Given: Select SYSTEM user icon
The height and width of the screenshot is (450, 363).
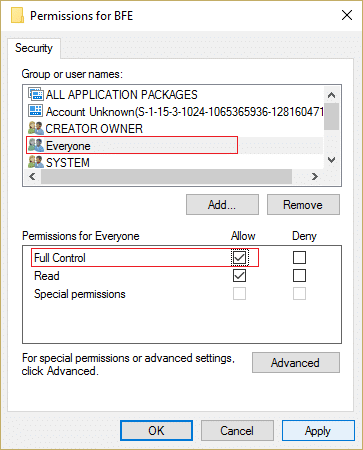Looking at the screenshot, I should 36,162.
